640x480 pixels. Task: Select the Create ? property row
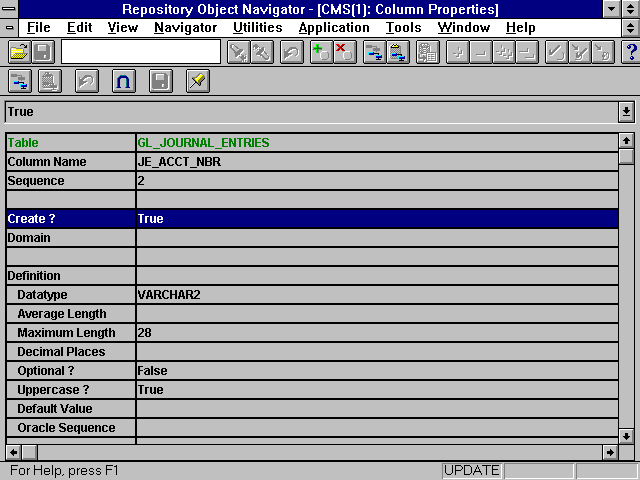[70, 219]
